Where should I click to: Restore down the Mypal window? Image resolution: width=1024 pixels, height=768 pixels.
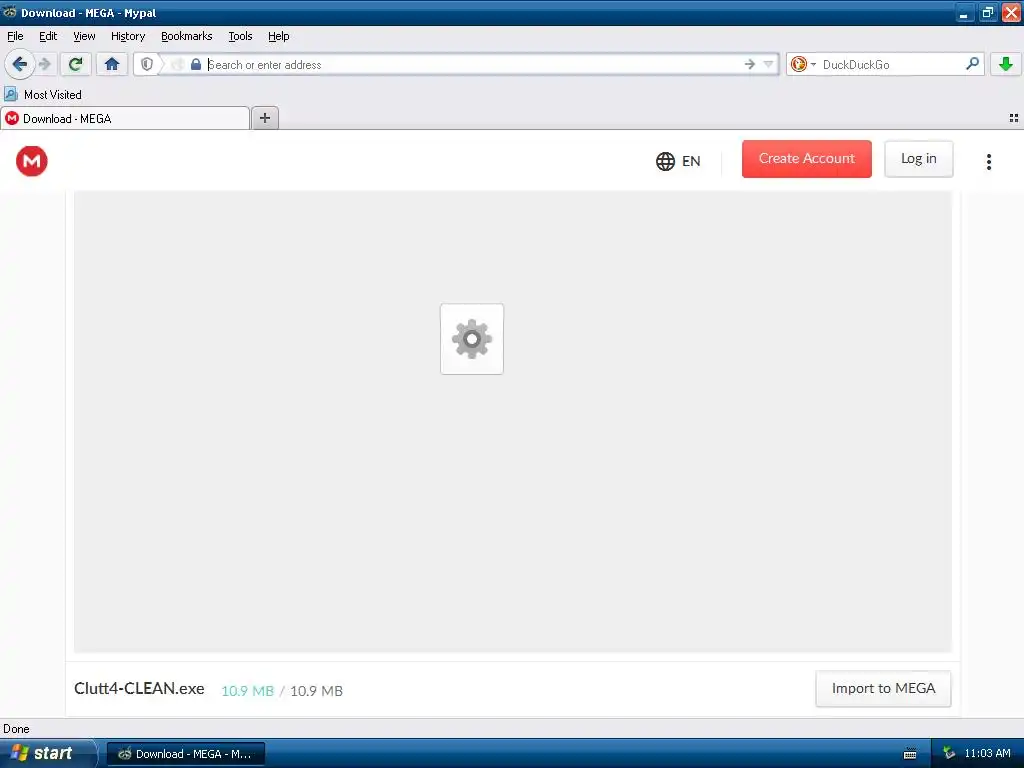click(x=987, y=12)
